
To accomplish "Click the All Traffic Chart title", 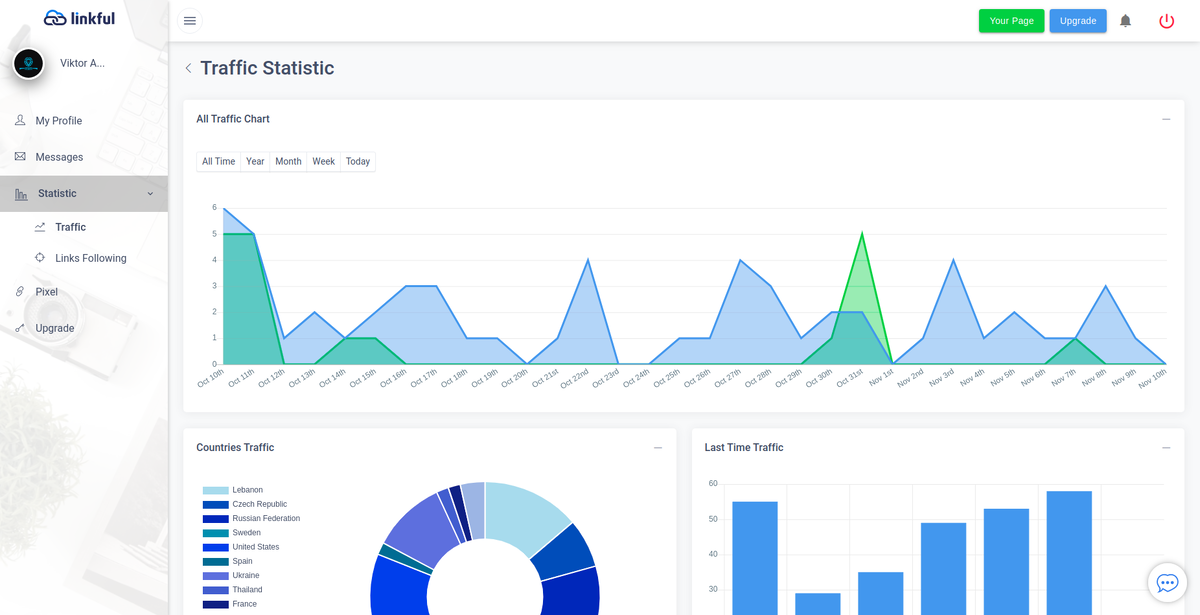I will pyautogui.click(x=233, y=119).
